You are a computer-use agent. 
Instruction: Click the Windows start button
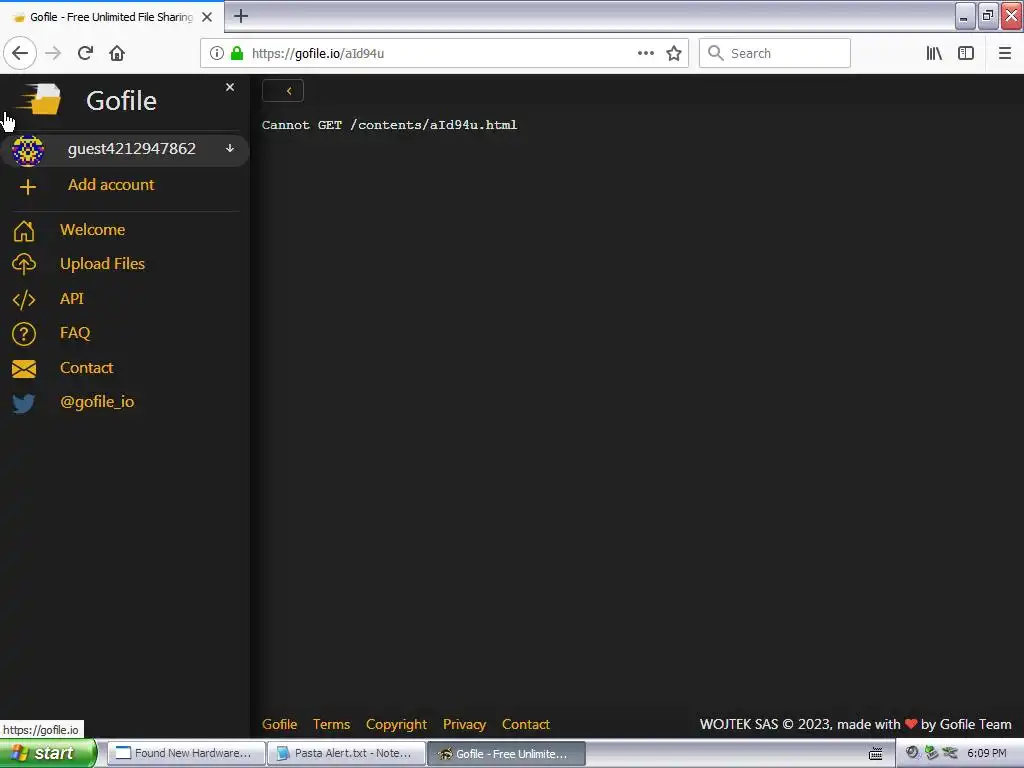[x=48, y=753]
